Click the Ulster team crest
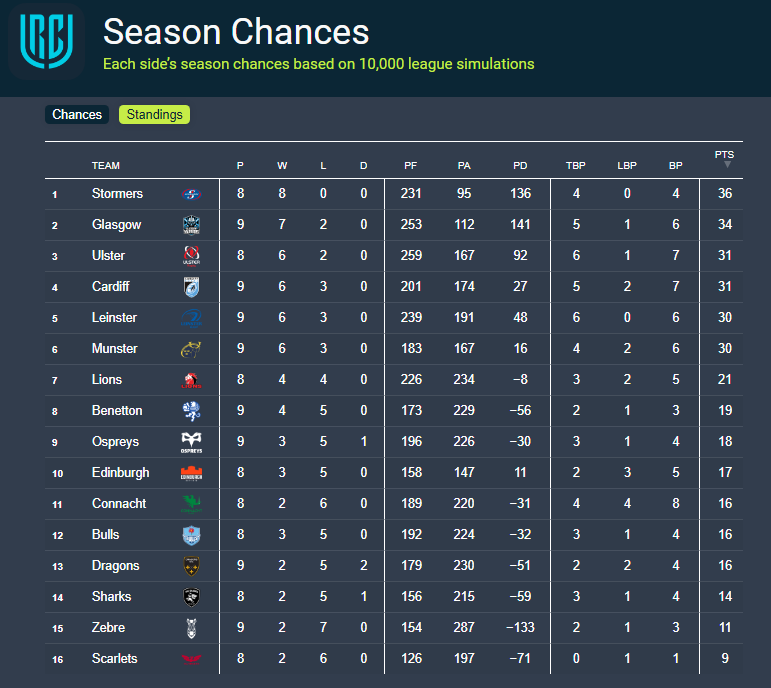This screenshot has width=771, height=688. (x=192, y=256)
